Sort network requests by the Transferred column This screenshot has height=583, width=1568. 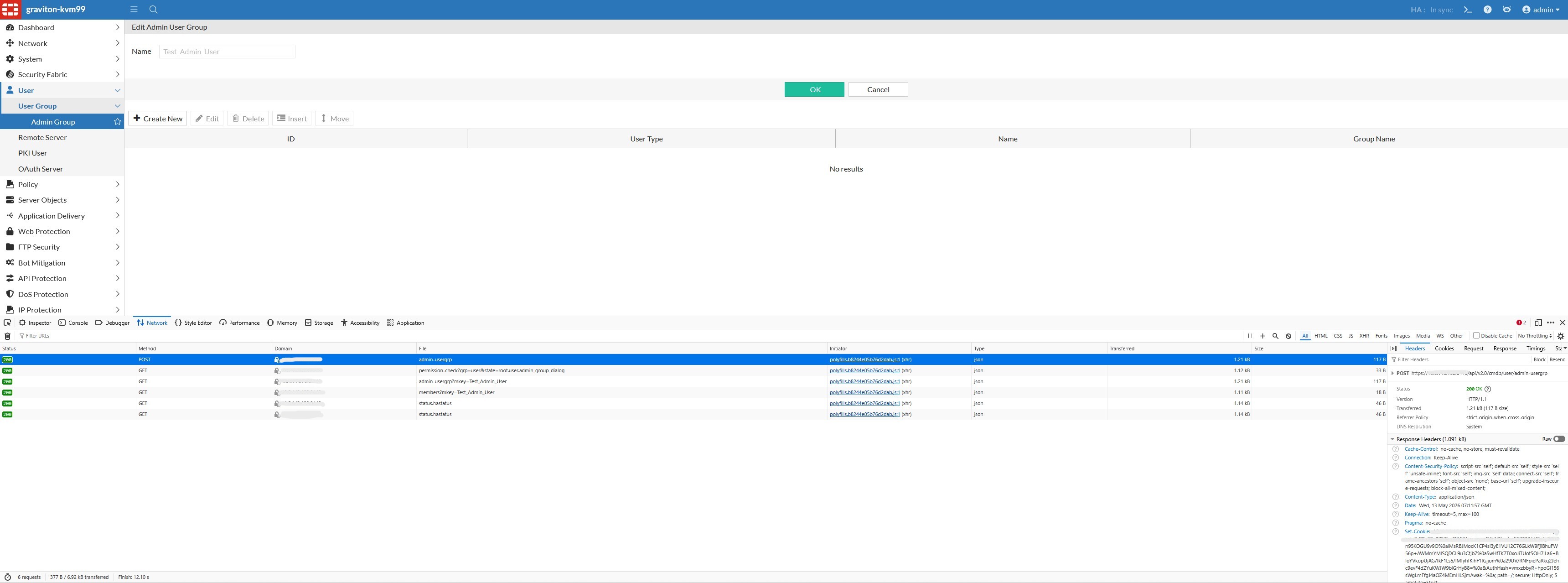click(x=1179, y=349)
